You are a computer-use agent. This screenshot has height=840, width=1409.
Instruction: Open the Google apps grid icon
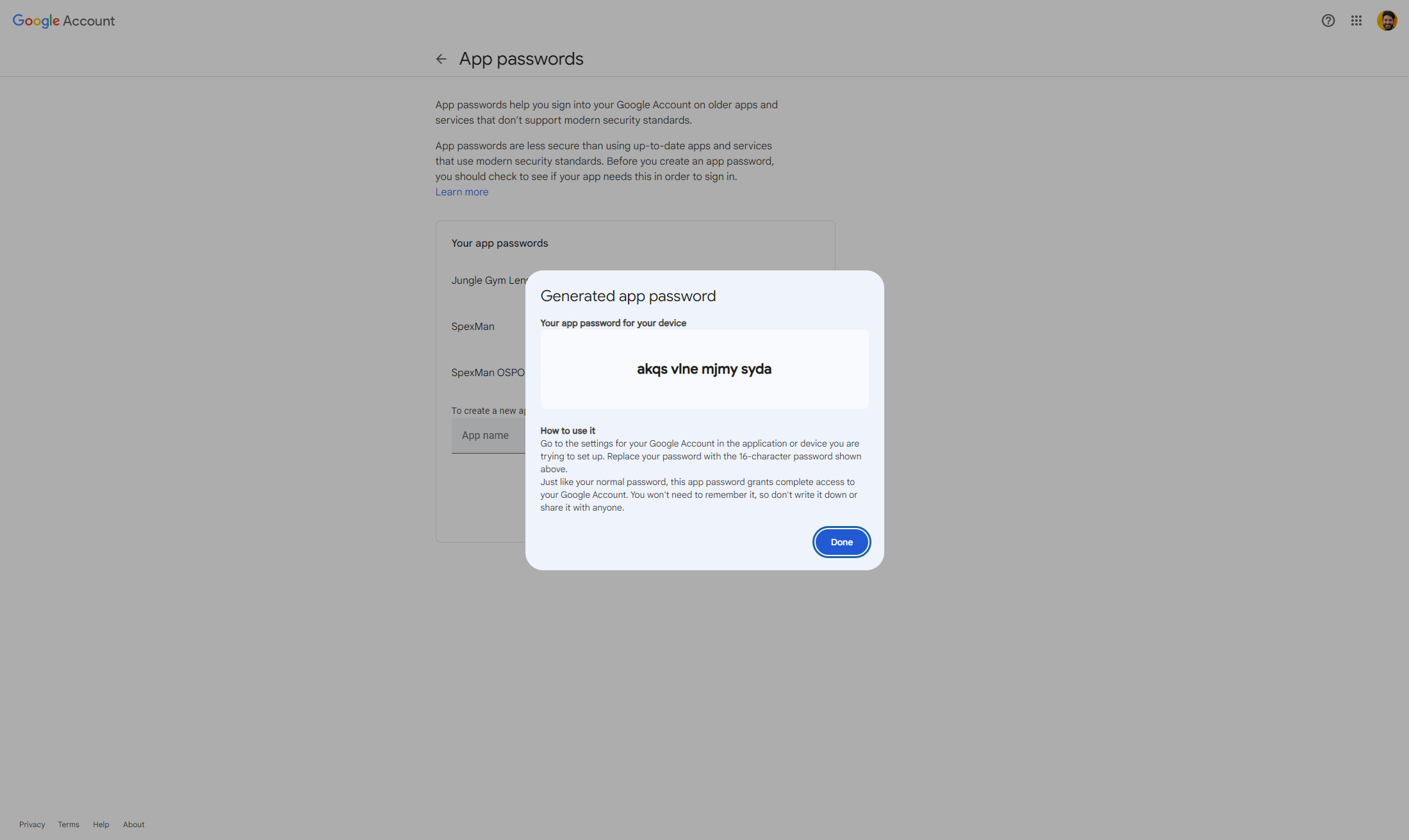[1356, 21]
